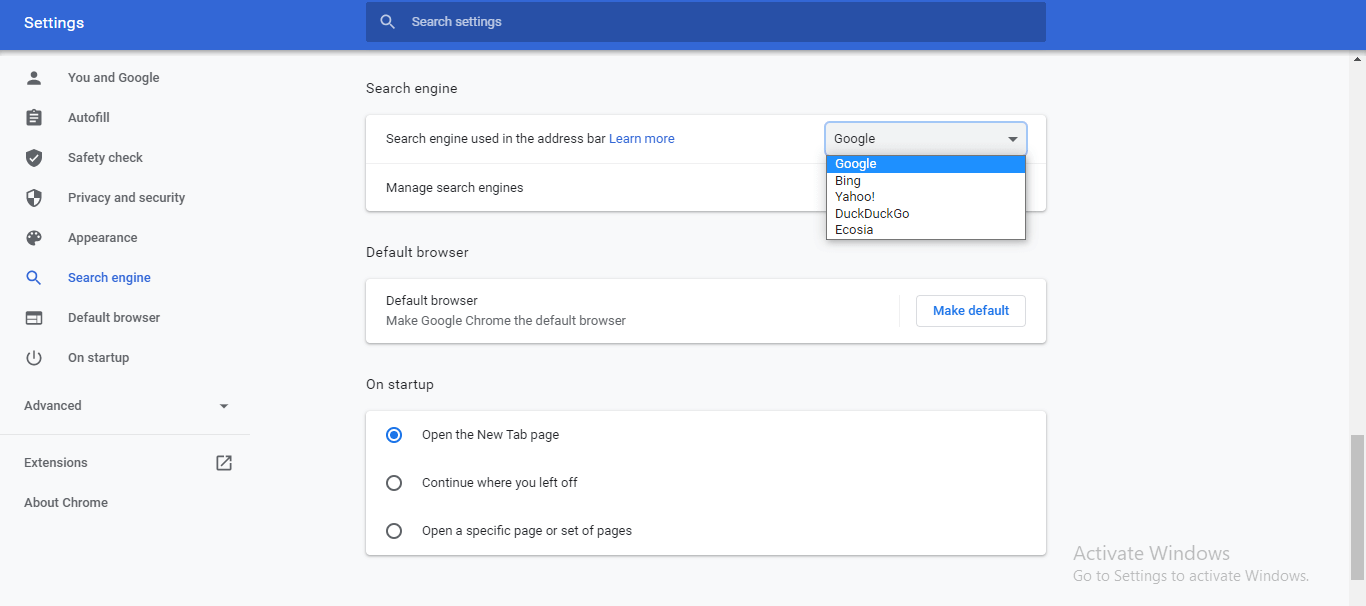Open the Learn more link
This screenshot has height=606, width=1366.
coord(642,139)
